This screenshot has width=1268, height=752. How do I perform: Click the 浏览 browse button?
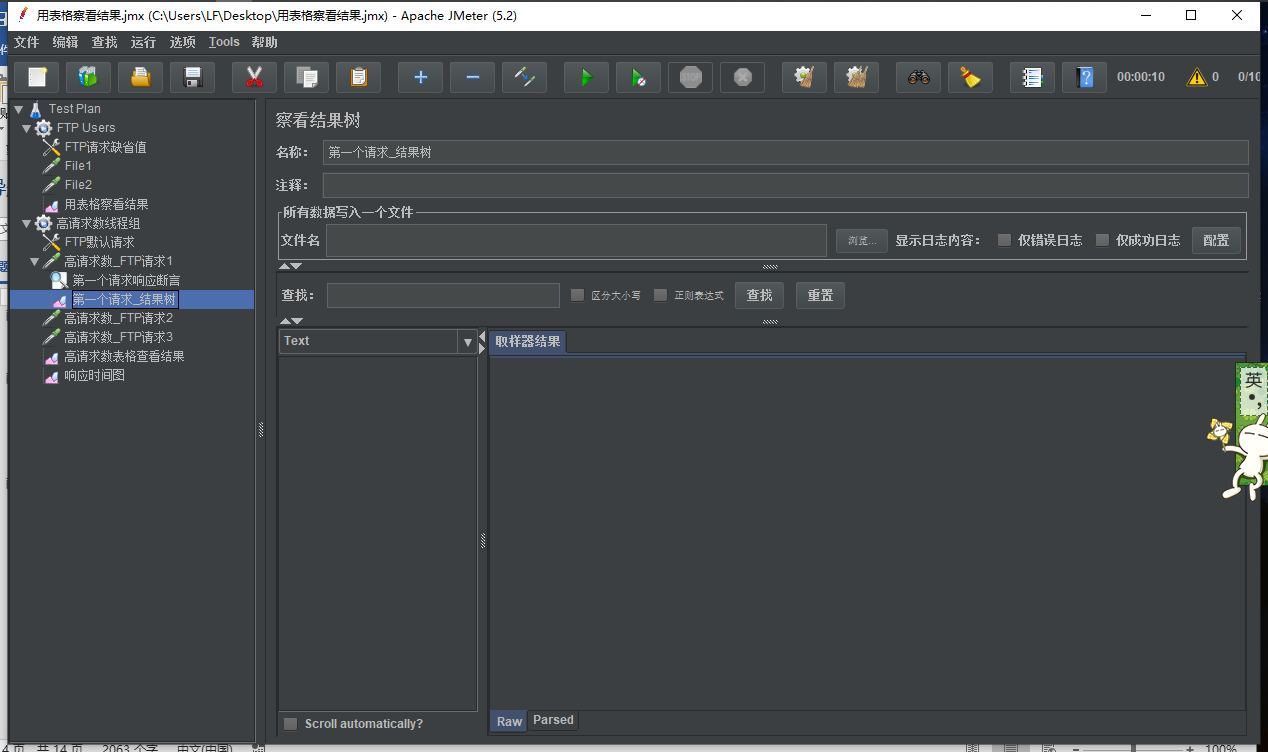[861, 239]
